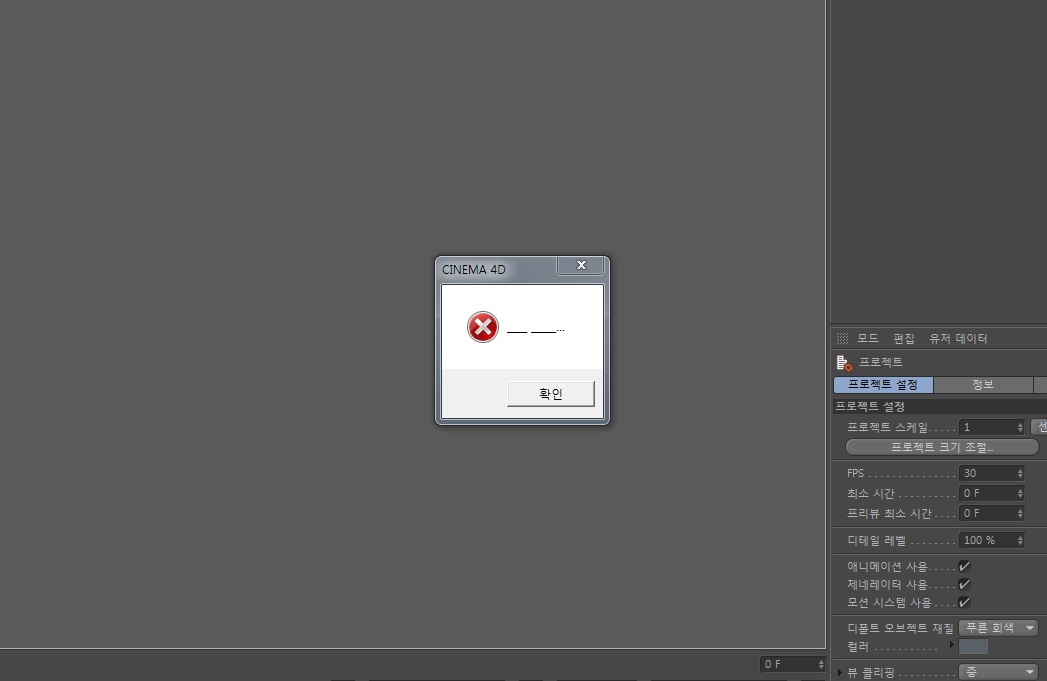Expand the 뷰 클리핑 disclosure triangle
Viewport: 1047px width, 681px height.
[840, 672]
